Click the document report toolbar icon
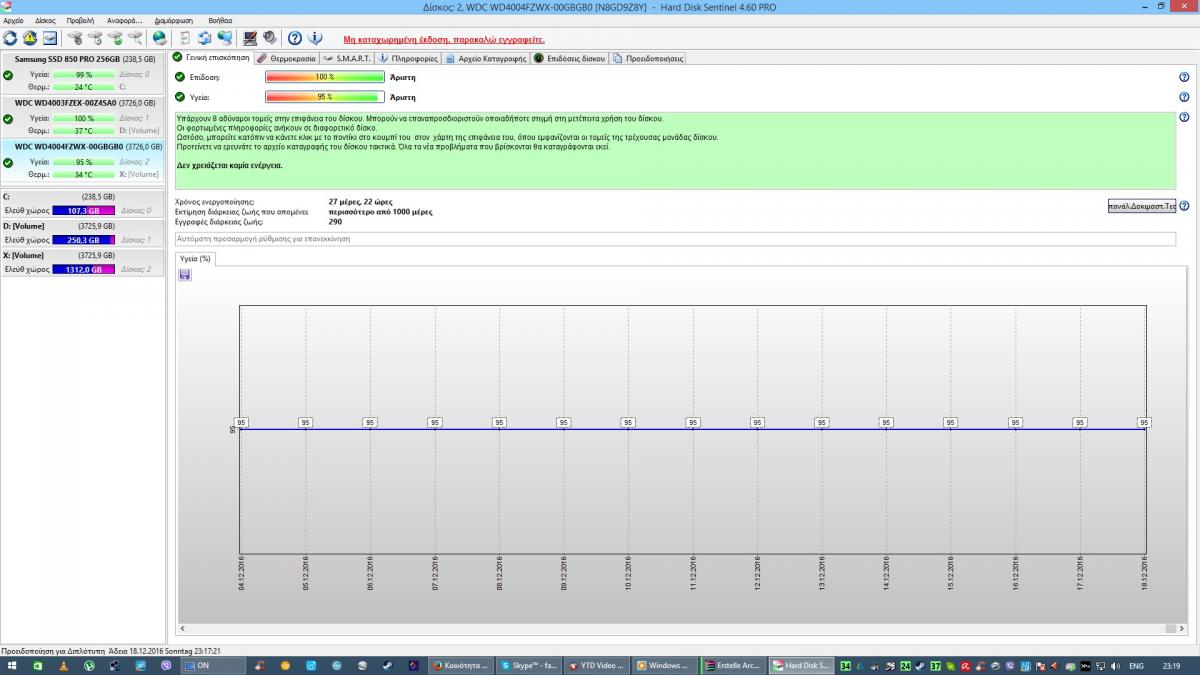 coord(185,38)
